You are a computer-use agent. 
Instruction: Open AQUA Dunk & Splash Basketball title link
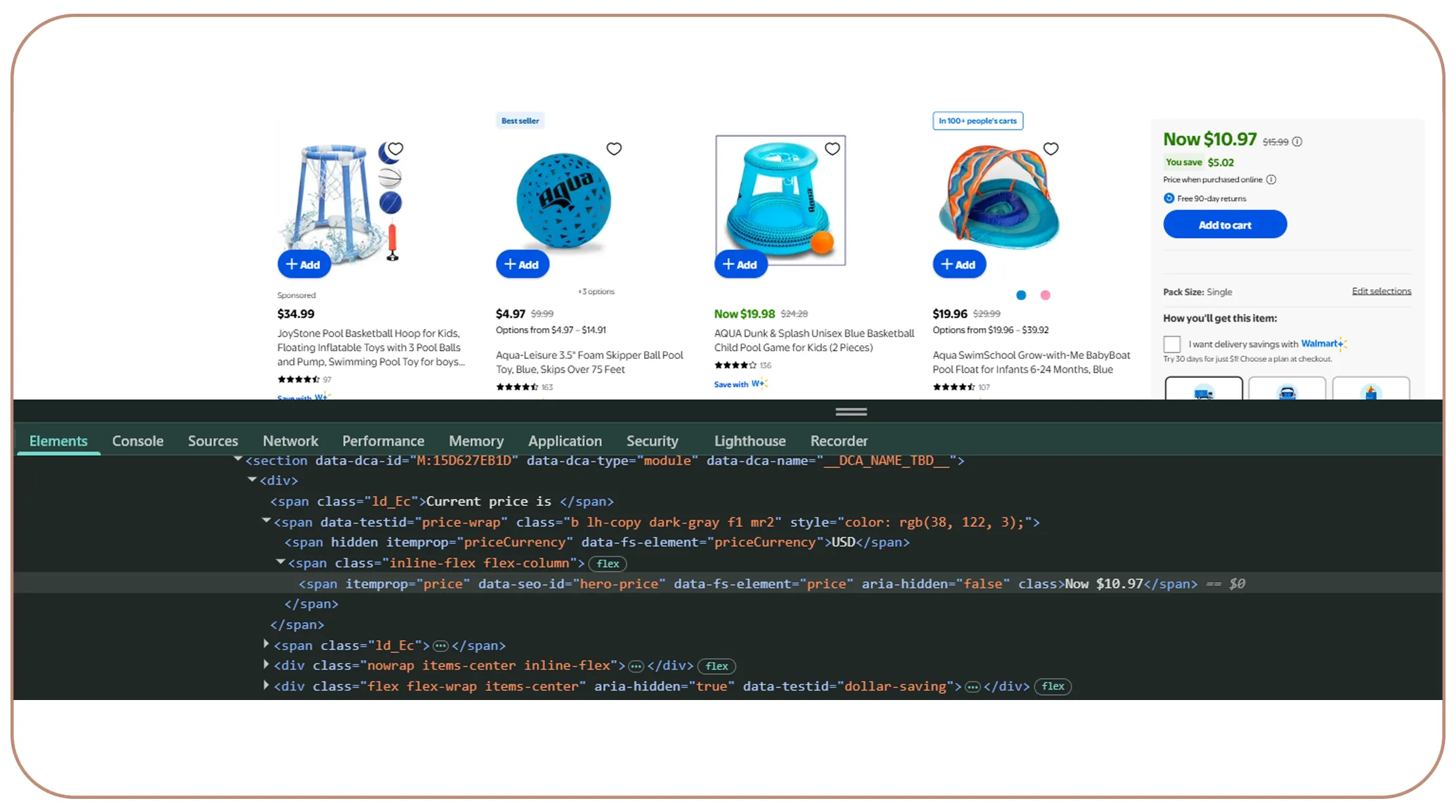tap(814, 341)
